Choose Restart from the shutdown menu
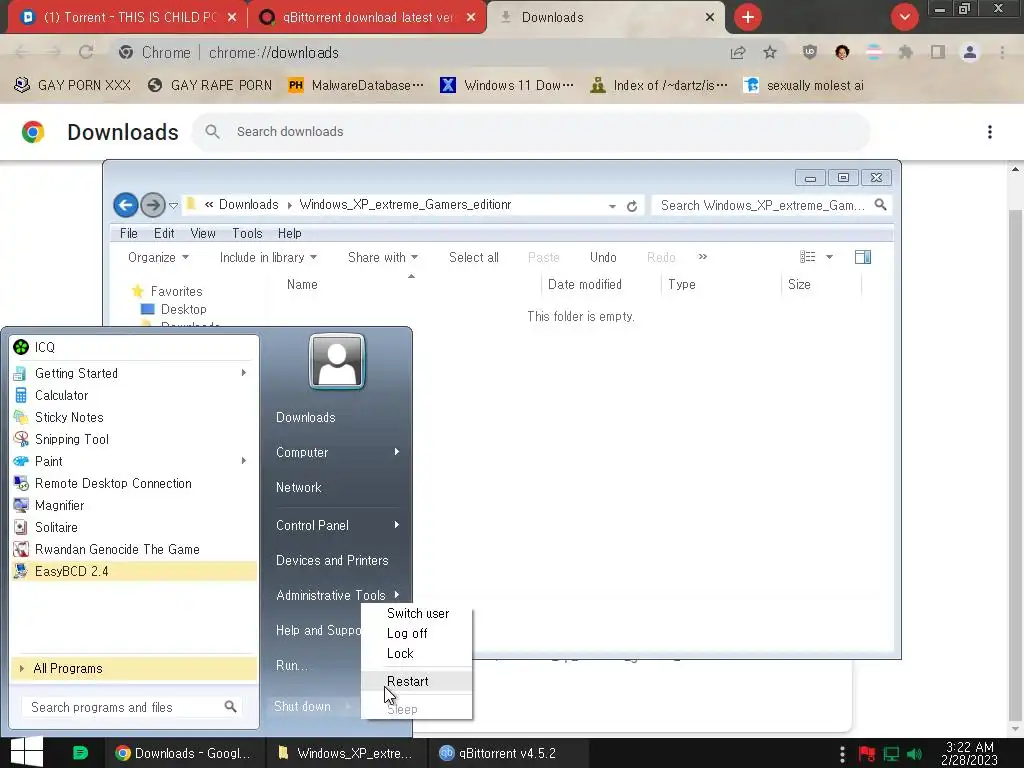Viewport: 1024px width, 768px height. click(x=417, y=681)
